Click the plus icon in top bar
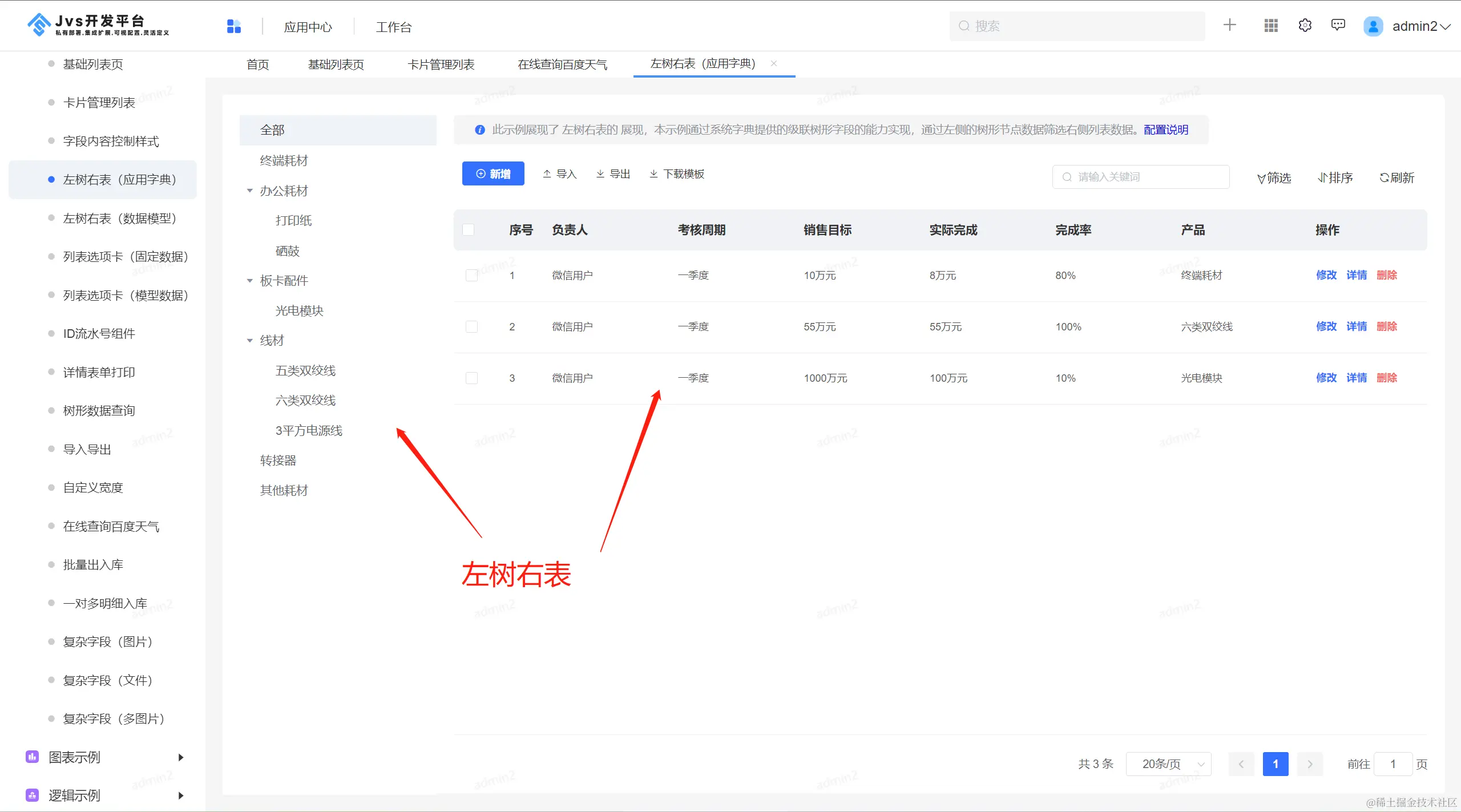The height and width of the screenshot is (812, 1461). point(1230,25)
